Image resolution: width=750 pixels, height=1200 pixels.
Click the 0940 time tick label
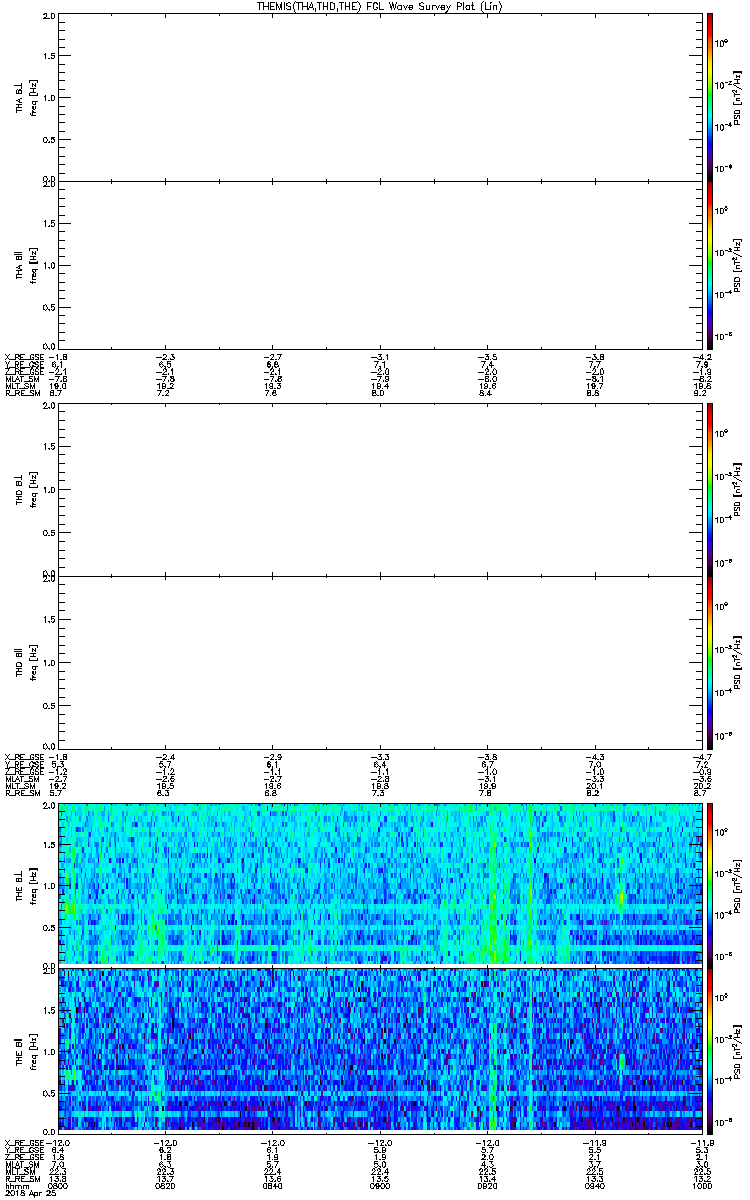pyautogui.click(x=595, y=1187)
